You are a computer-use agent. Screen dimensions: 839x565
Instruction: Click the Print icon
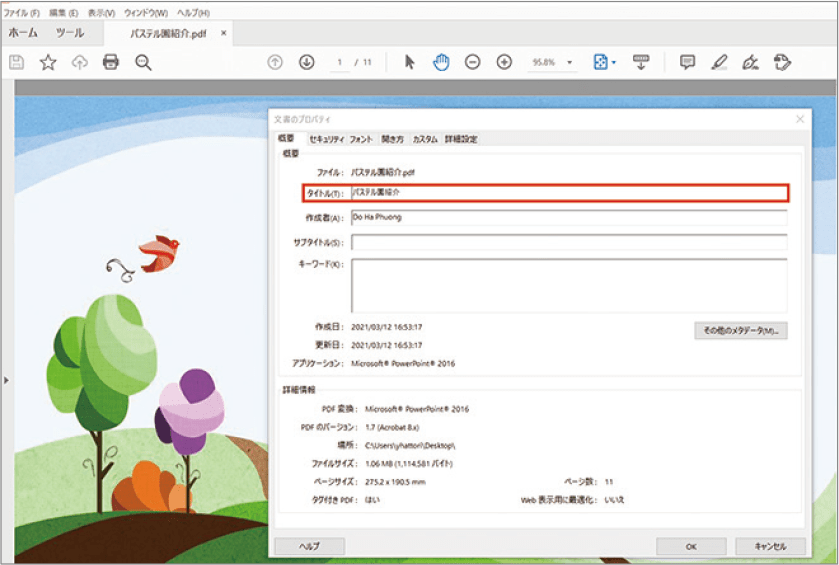point(111,62)
